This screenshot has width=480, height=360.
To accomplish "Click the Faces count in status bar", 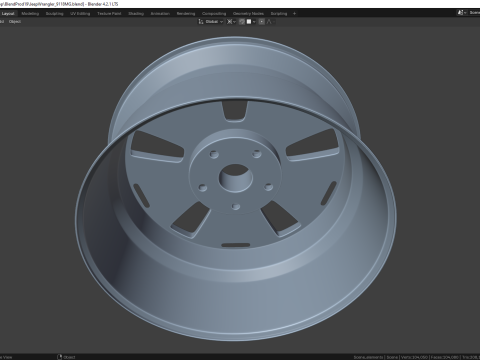I will [444, 357].
